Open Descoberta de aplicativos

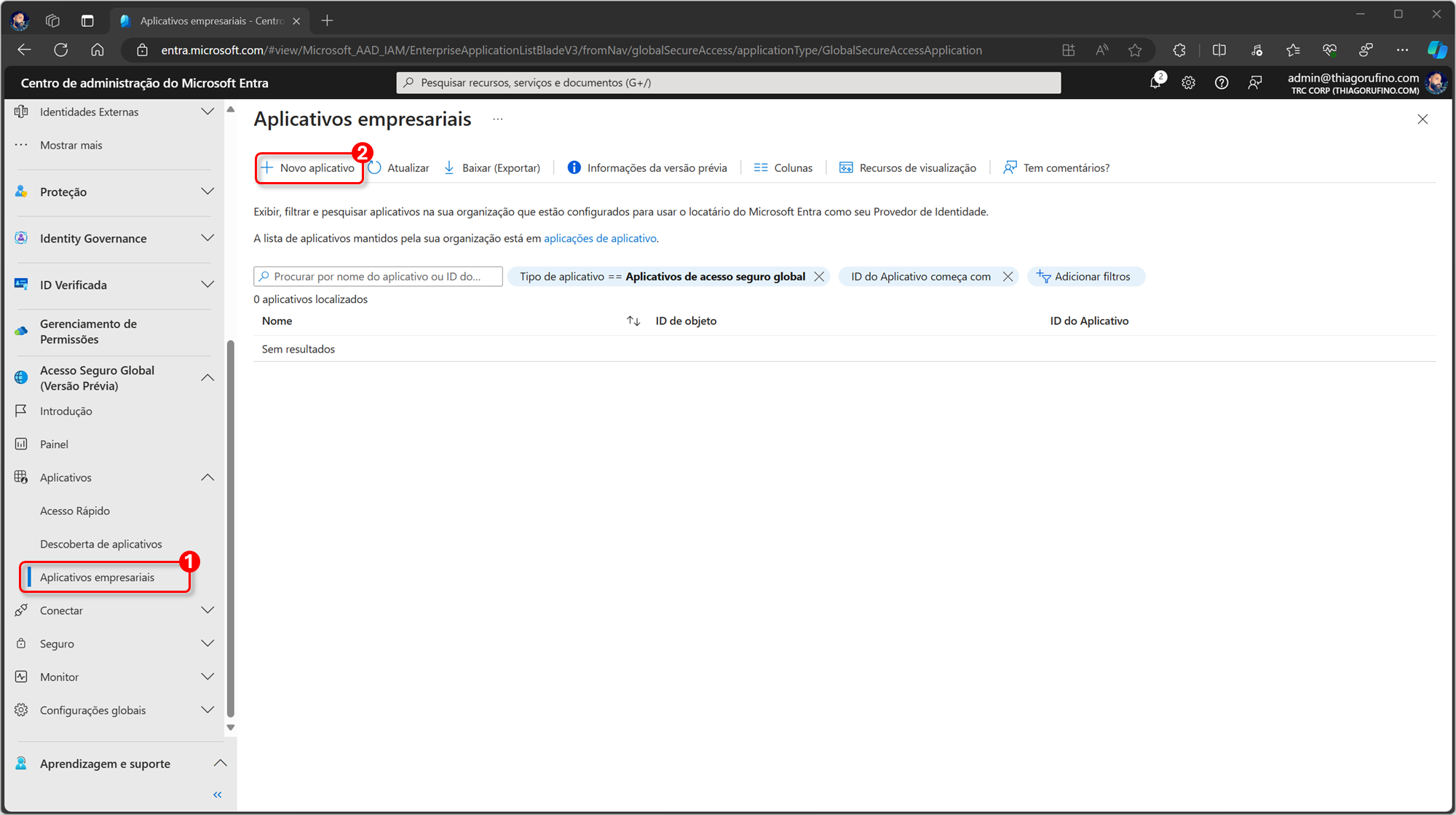[101, 544]
